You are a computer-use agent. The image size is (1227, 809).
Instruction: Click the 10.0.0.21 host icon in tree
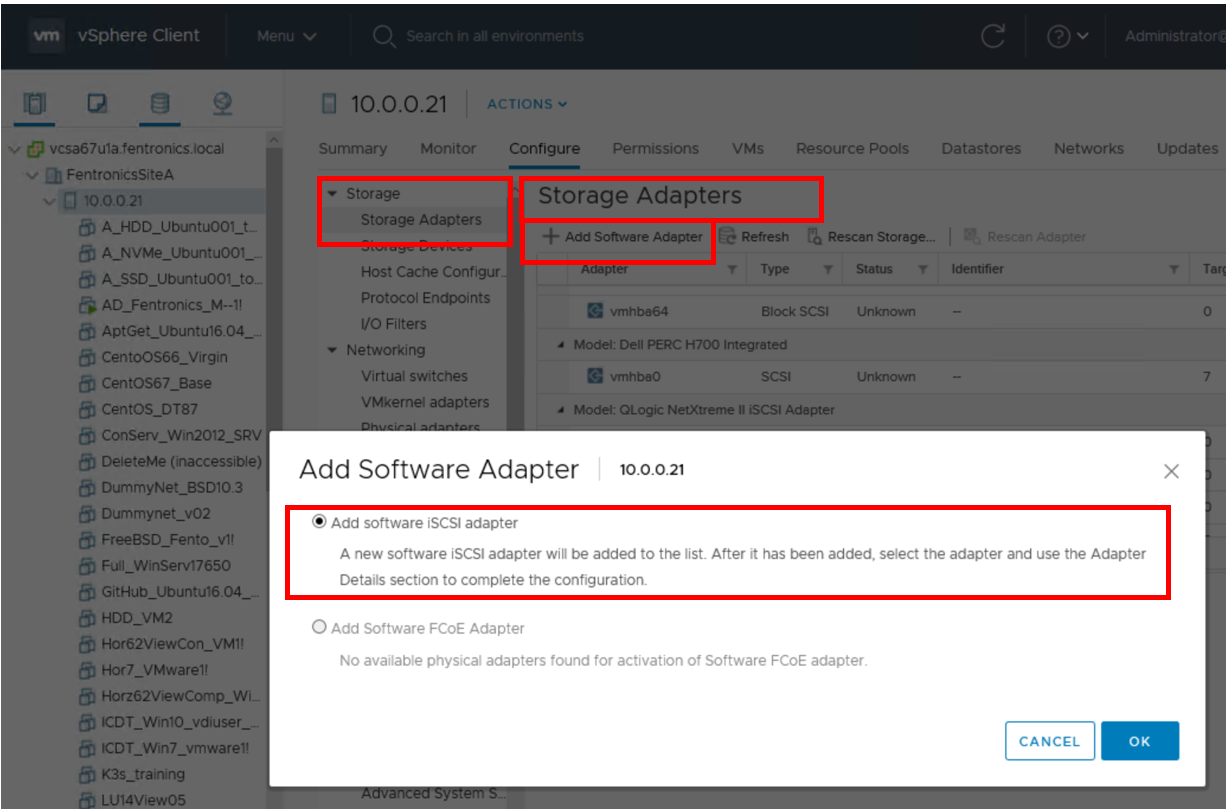click(x=70, y=201)
